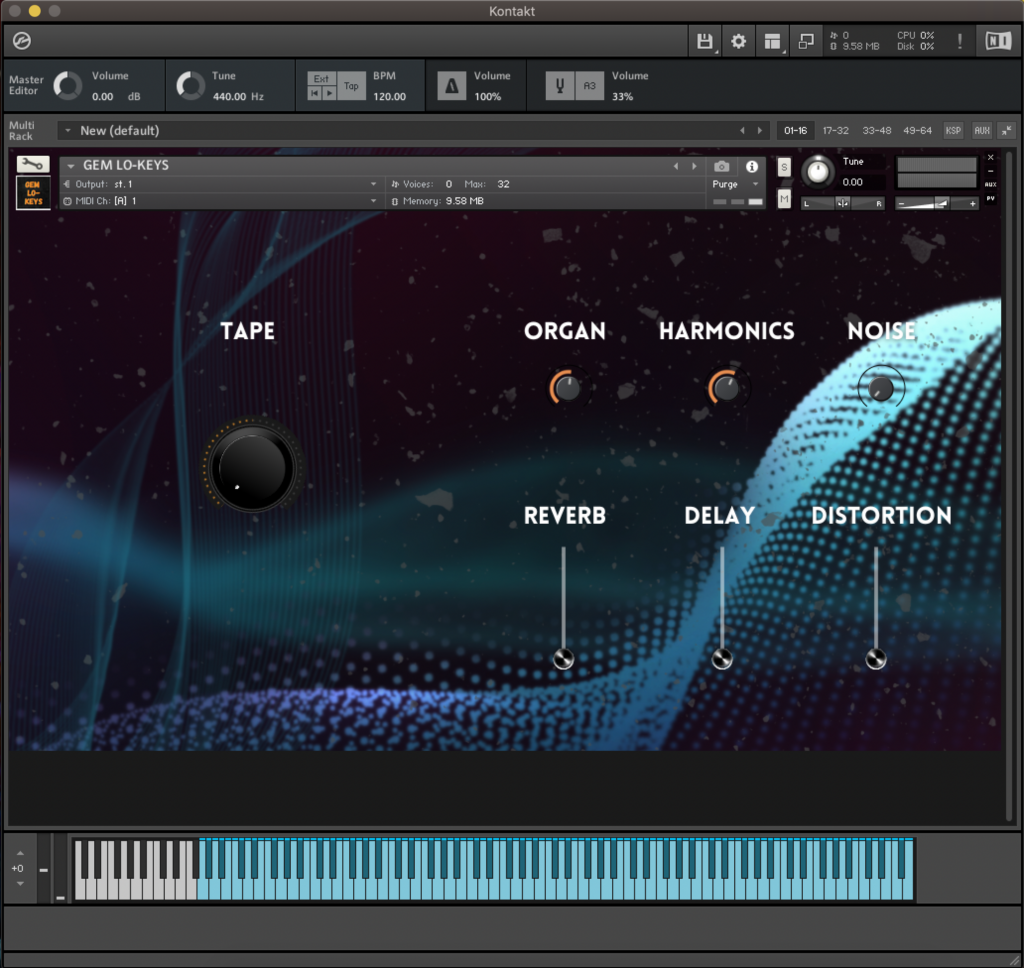The width and height of the screenshot is (1024, 968).
Task: Click the keyboard mod wheel strip
Action: click(x=60, y=869)
